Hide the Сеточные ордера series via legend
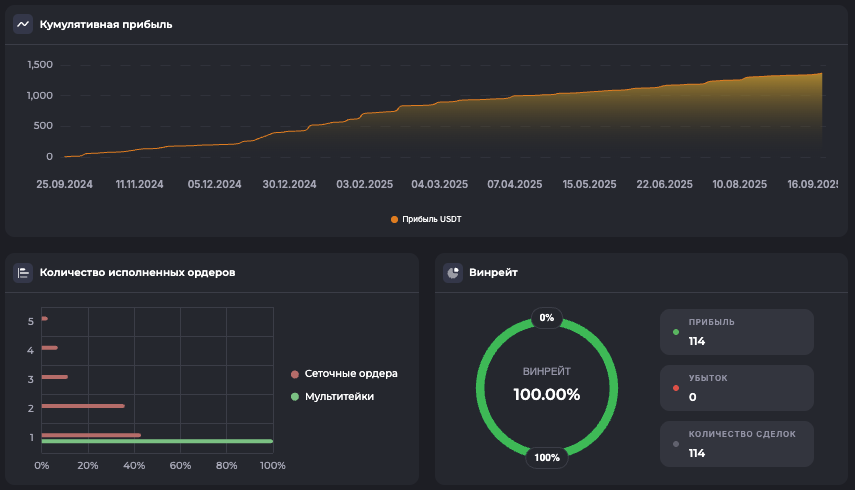Screen dimensions: 855x490 pyautogui.click(x=344, y=374)
